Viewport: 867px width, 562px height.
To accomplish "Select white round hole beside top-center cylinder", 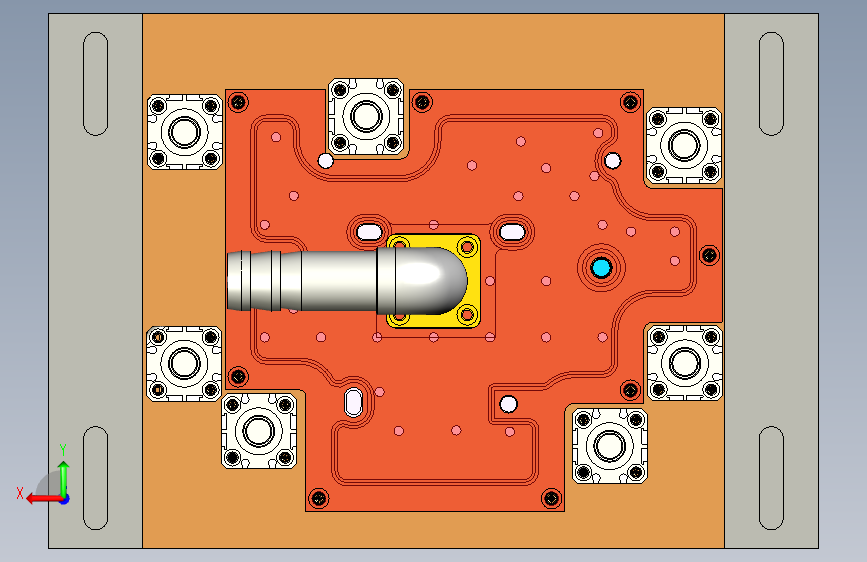I will coord(326,161).
